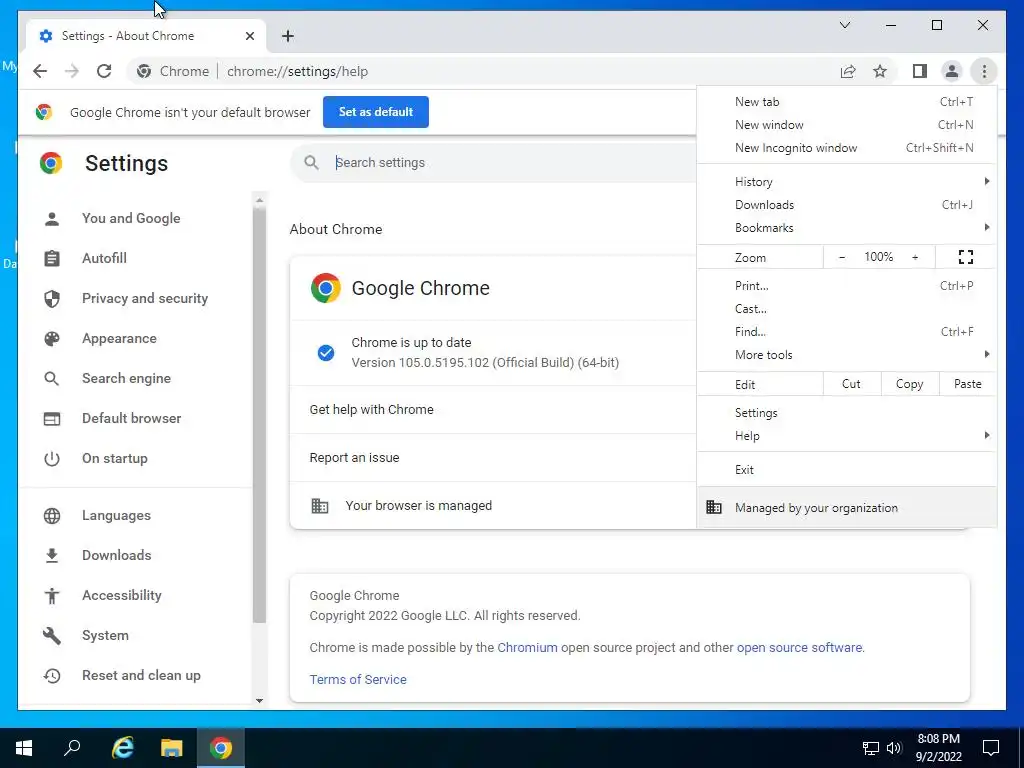Click the back navigation arrow

[x=40, y=71]
